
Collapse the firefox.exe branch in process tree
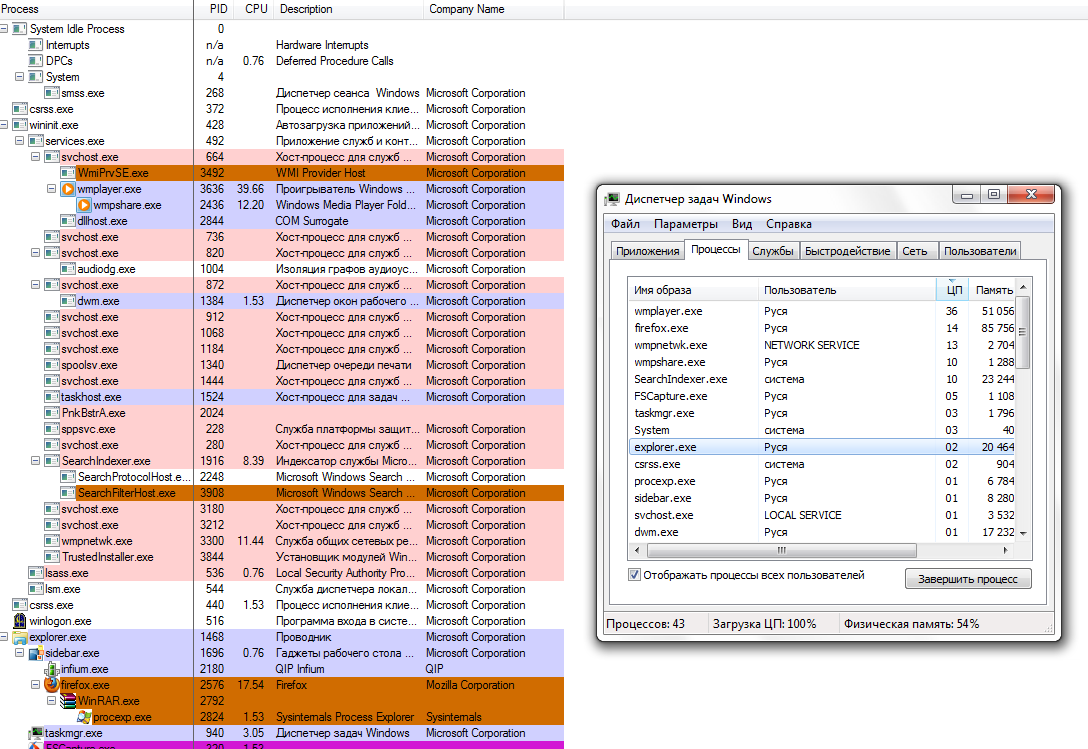[x=35, y=685]
